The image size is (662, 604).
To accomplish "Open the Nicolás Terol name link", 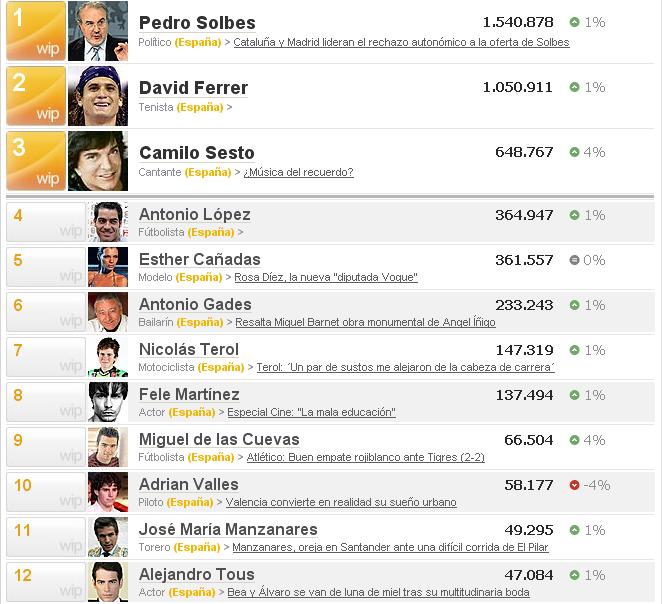I will [x=189, y=349].
